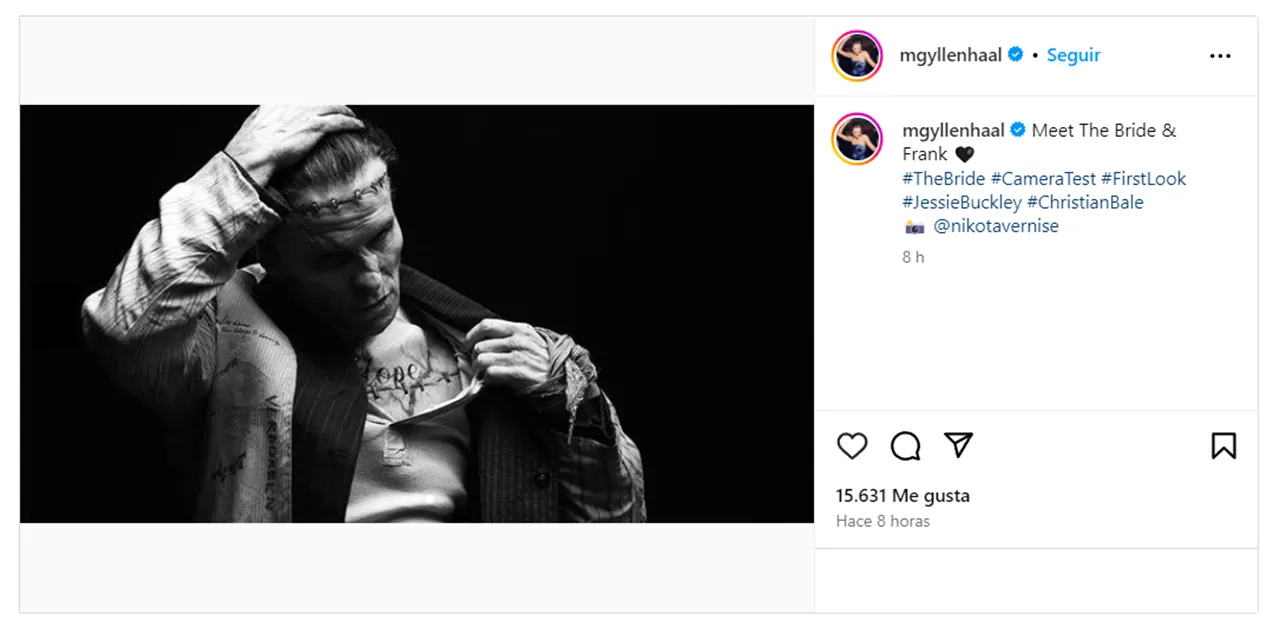This screenshot has height=635, width=1280.
Task: Open the #JessieBuckley hashtag
Action: (x=961, y=203)
